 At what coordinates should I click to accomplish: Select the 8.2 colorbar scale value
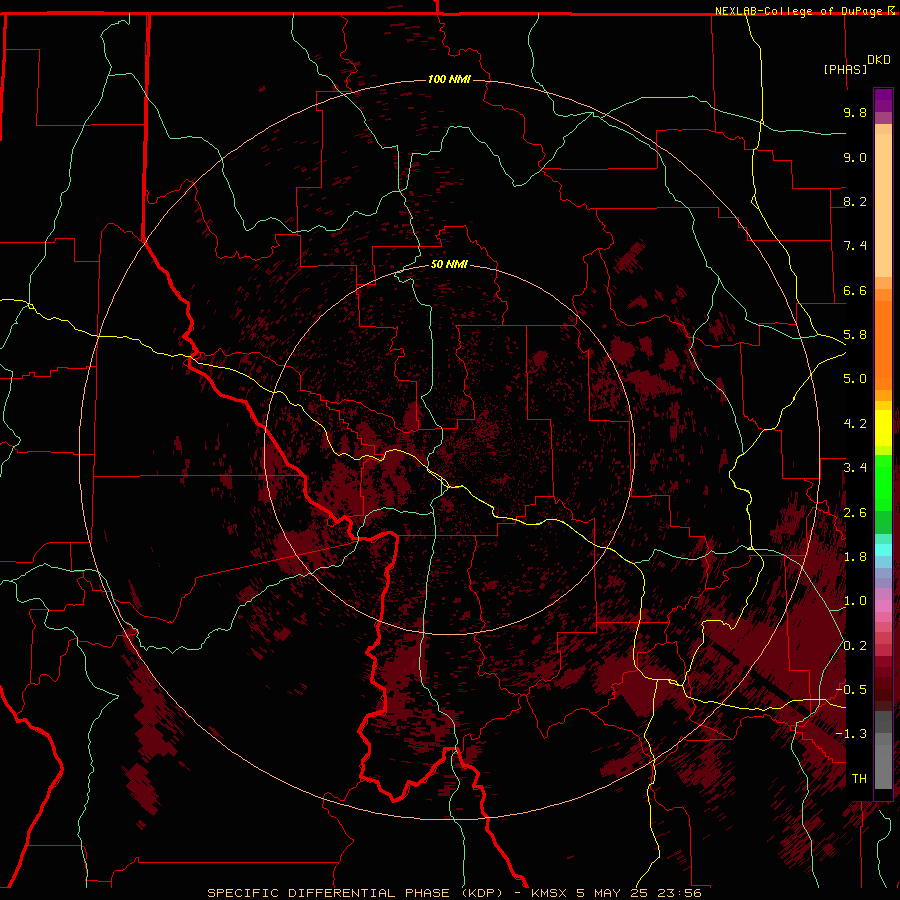pyautogui.click(x=855, y=201)
